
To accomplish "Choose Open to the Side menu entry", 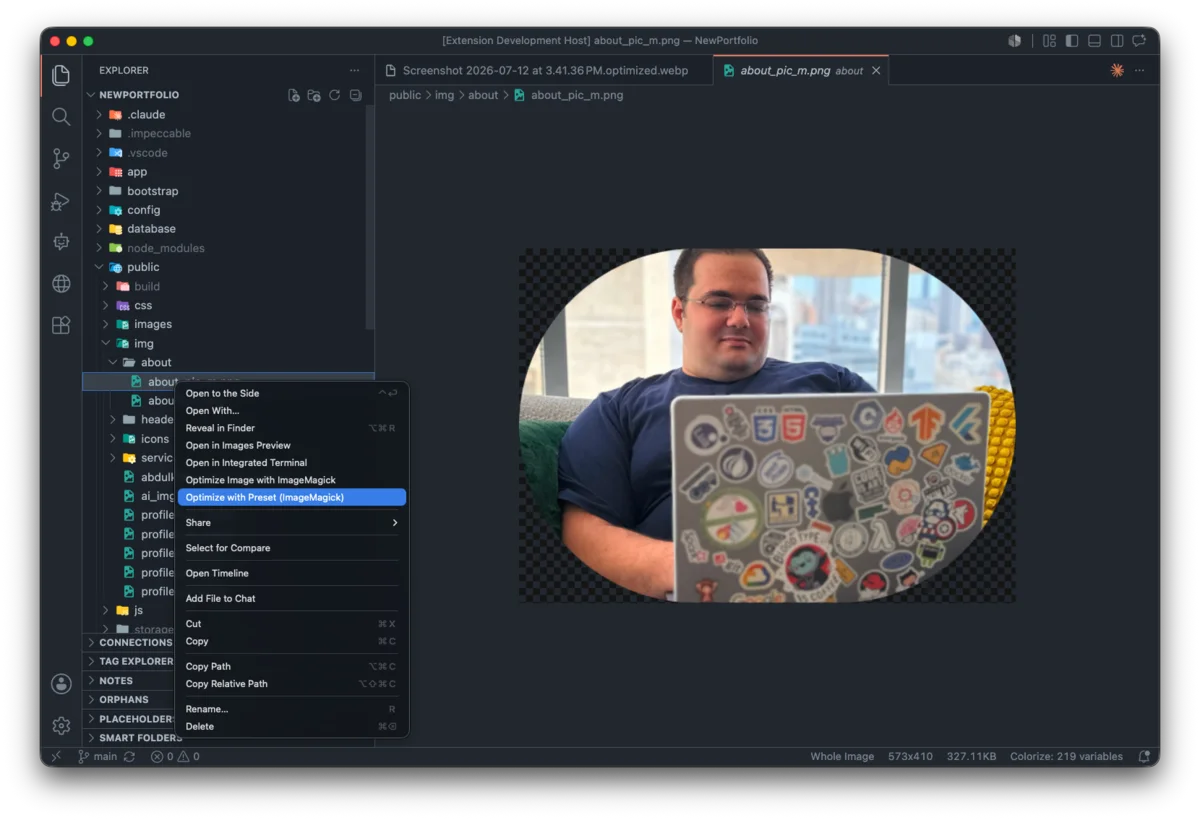I will coord(291,393).
